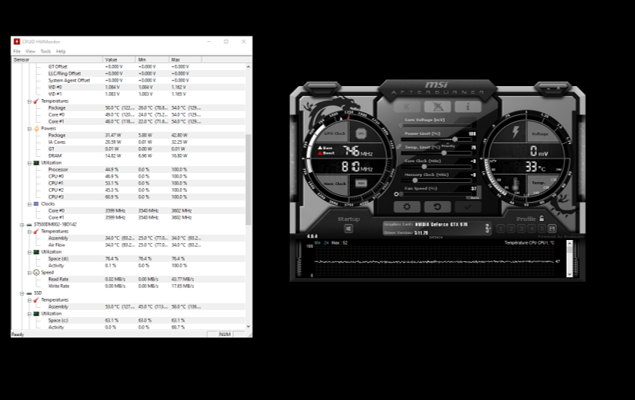Click the Sensor column header

pos(57,60)
